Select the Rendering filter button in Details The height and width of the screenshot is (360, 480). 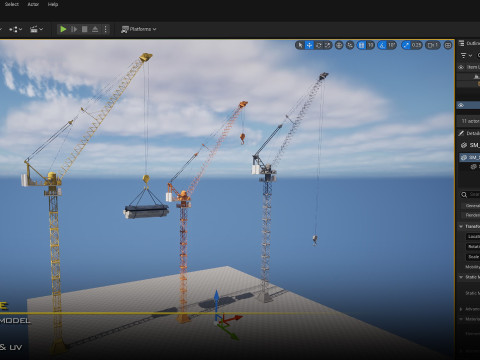pos(472,215)
